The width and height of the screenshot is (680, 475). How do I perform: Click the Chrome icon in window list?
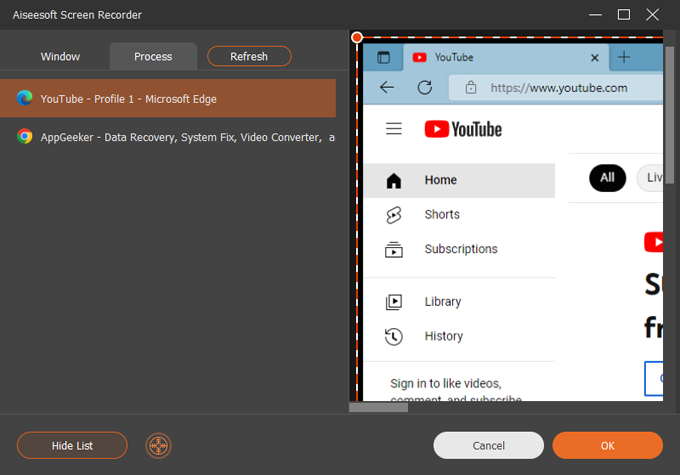click(25, 137)
